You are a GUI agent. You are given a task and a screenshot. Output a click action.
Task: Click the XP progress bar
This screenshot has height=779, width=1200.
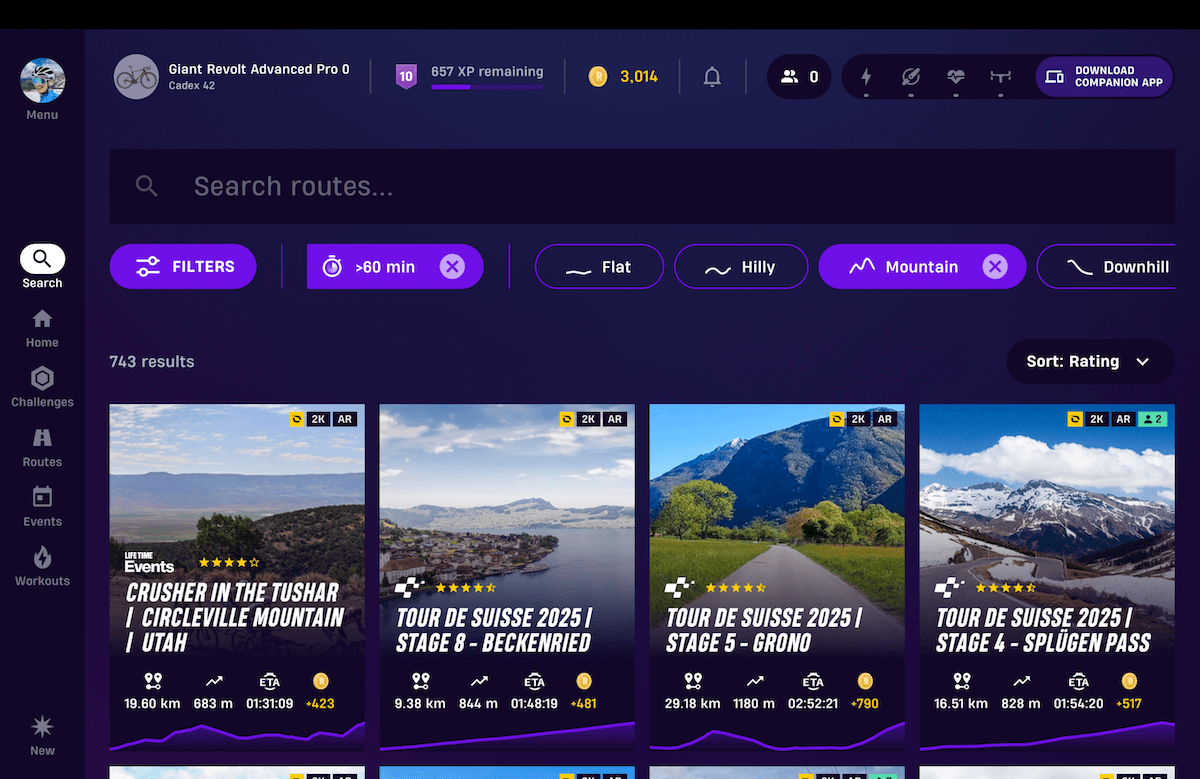coord(487,87)
